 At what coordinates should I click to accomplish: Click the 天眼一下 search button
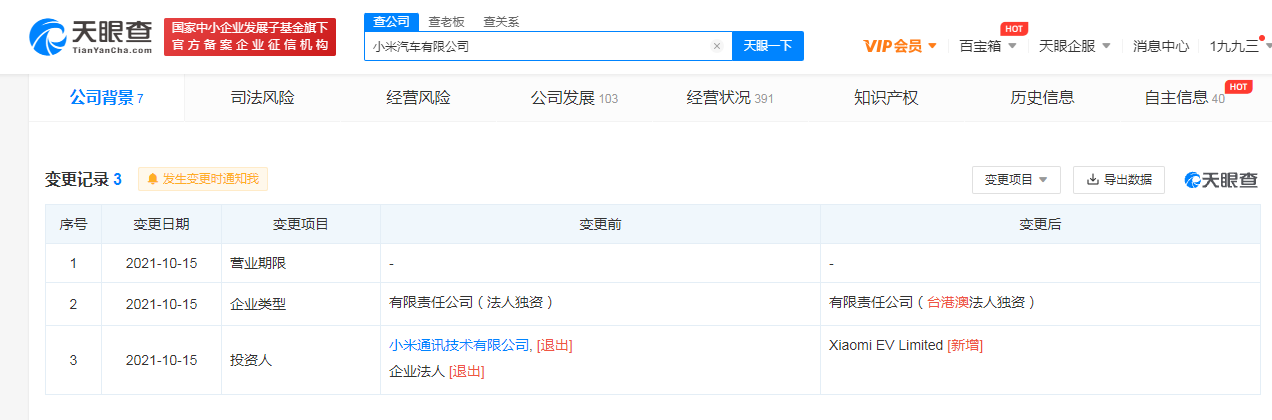[x=767, y=46]
